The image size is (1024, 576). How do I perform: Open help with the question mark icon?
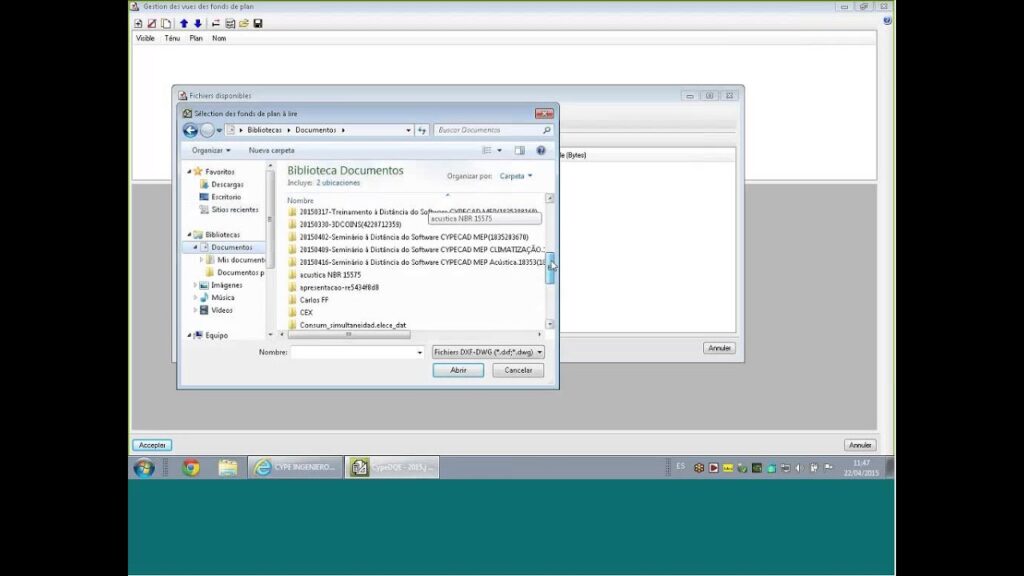point(541,150)
